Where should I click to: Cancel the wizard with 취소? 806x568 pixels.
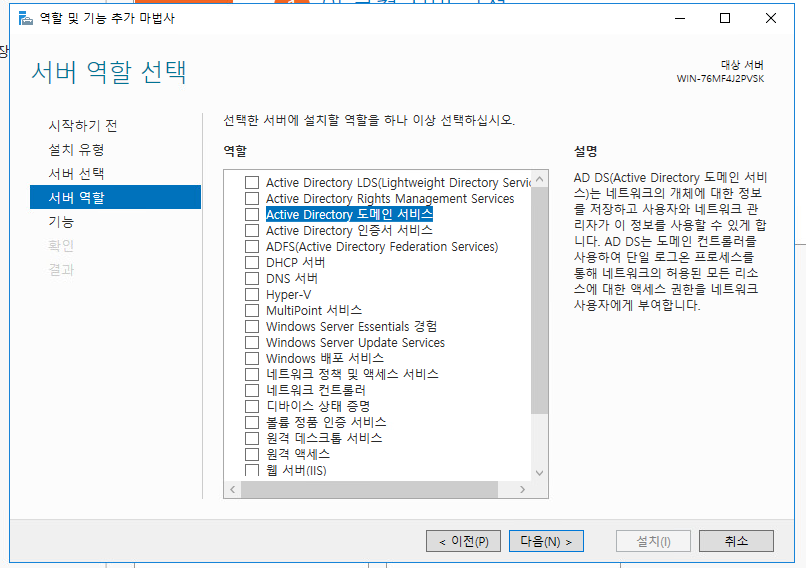click(x=736, y=541)
